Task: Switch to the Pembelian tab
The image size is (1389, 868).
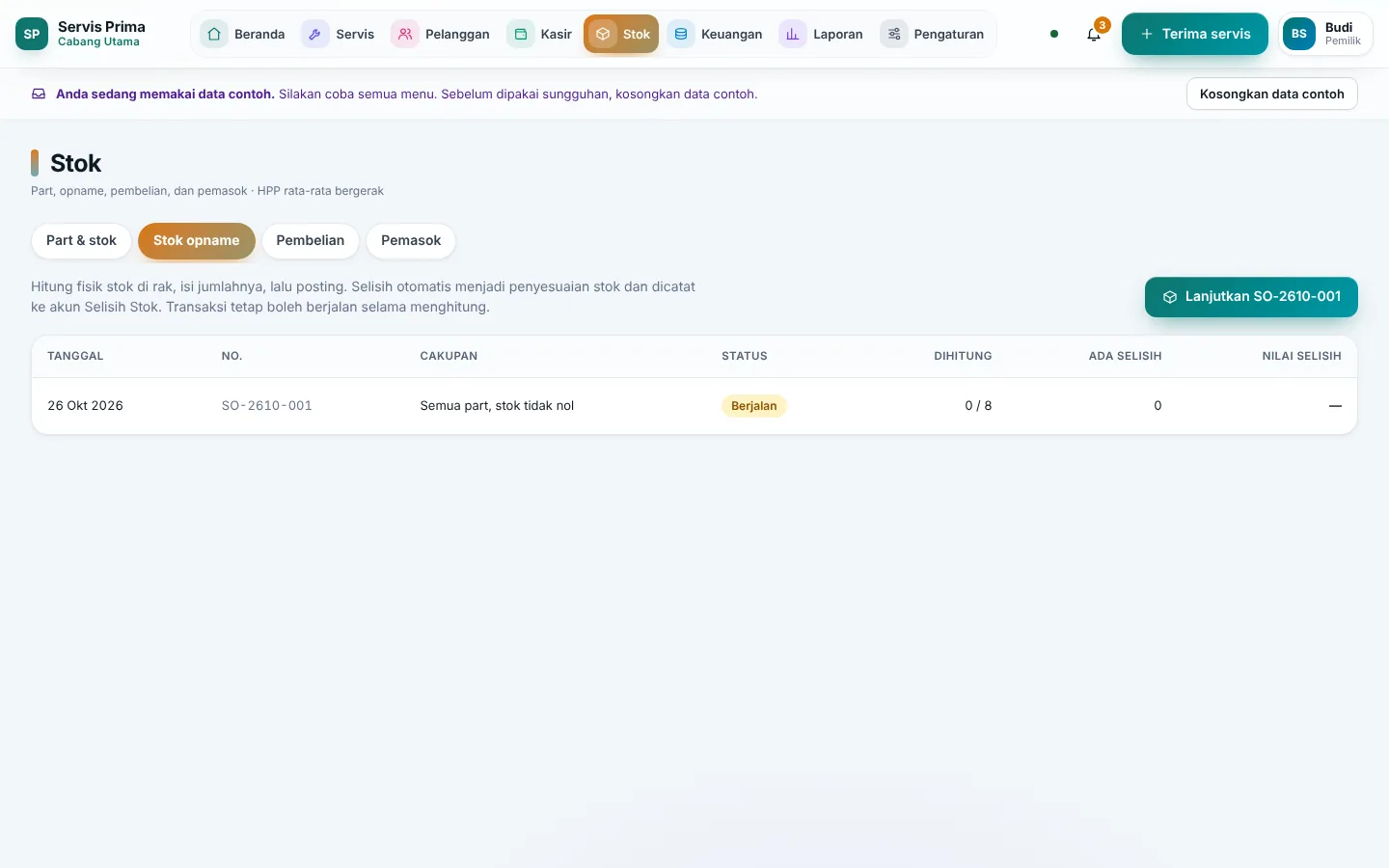Action: (311, 240)
